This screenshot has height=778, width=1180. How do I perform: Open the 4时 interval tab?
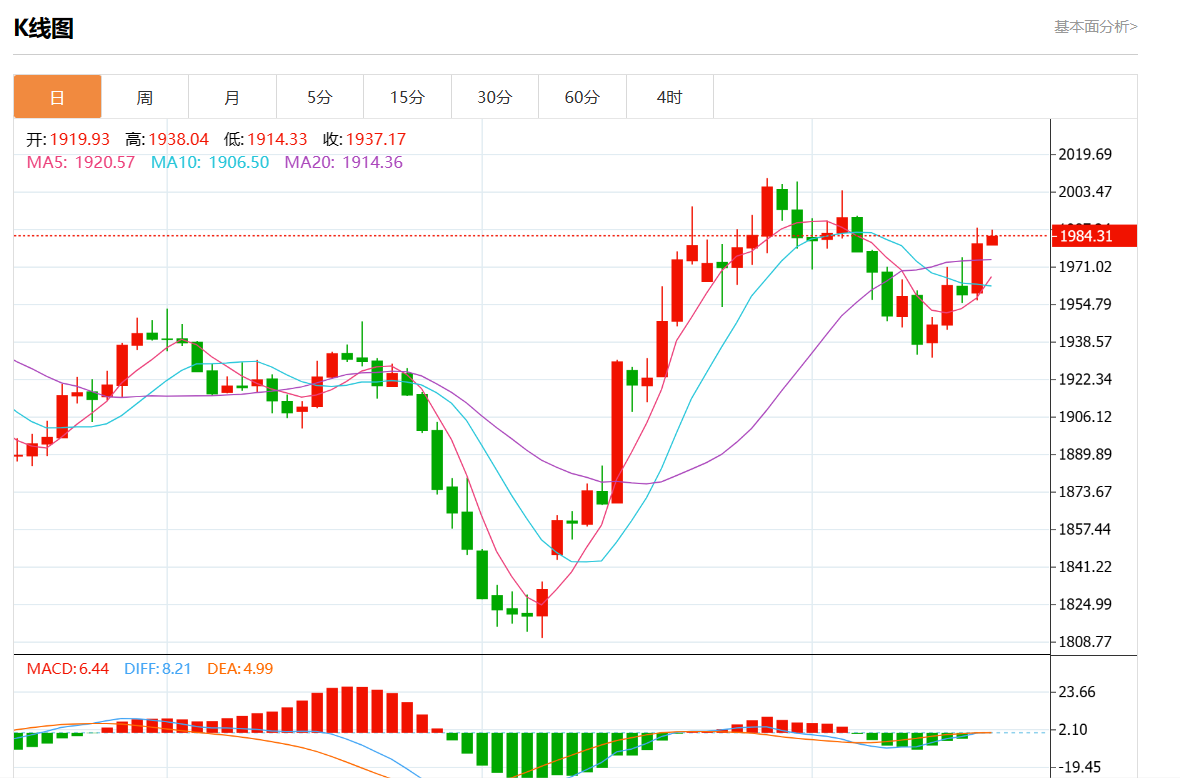pyautogui.click(x=669, y=97)
